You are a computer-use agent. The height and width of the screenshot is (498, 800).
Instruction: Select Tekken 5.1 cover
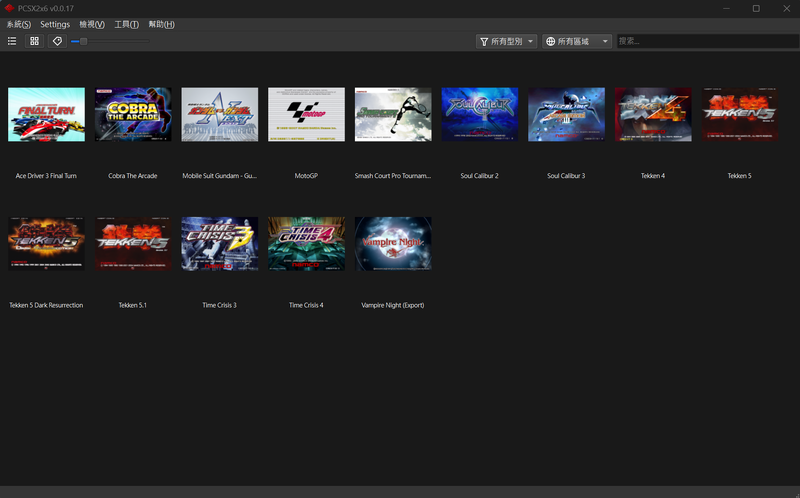pyautogui.click(x=133, y=244)
